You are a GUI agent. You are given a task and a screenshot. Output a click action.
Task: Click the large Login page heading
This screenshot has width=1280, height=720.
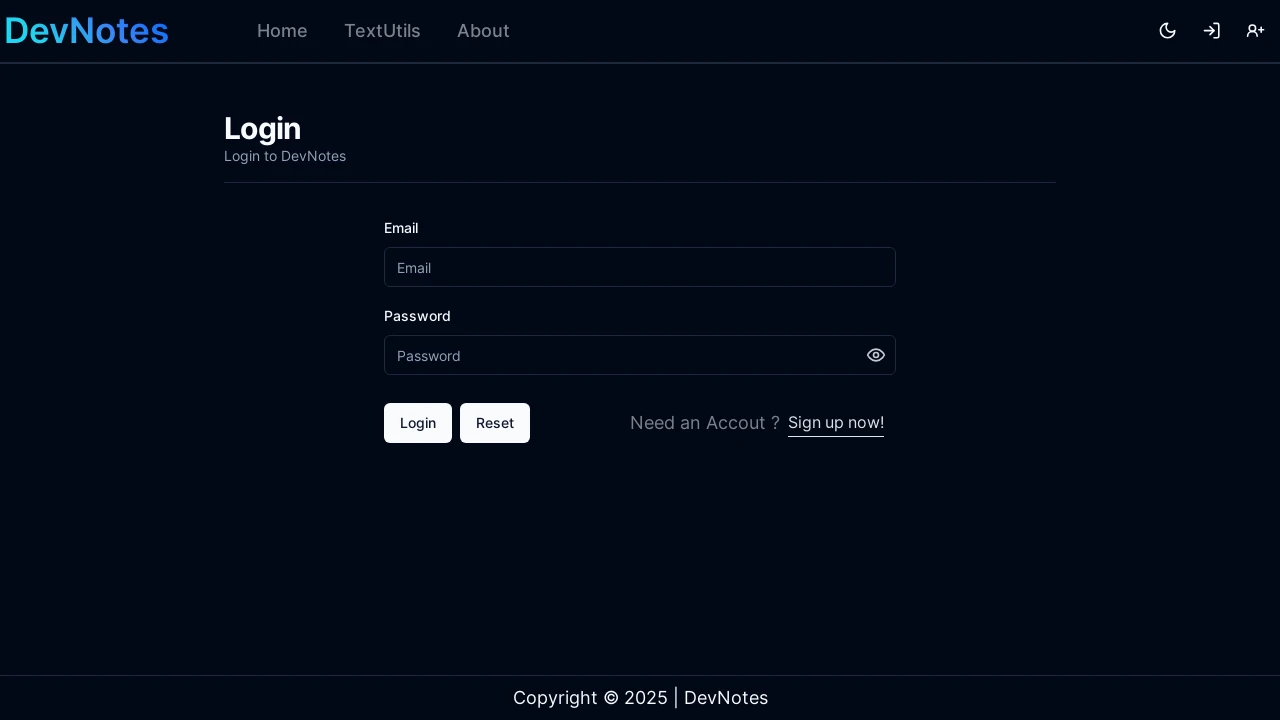click(x=262, y=128)
